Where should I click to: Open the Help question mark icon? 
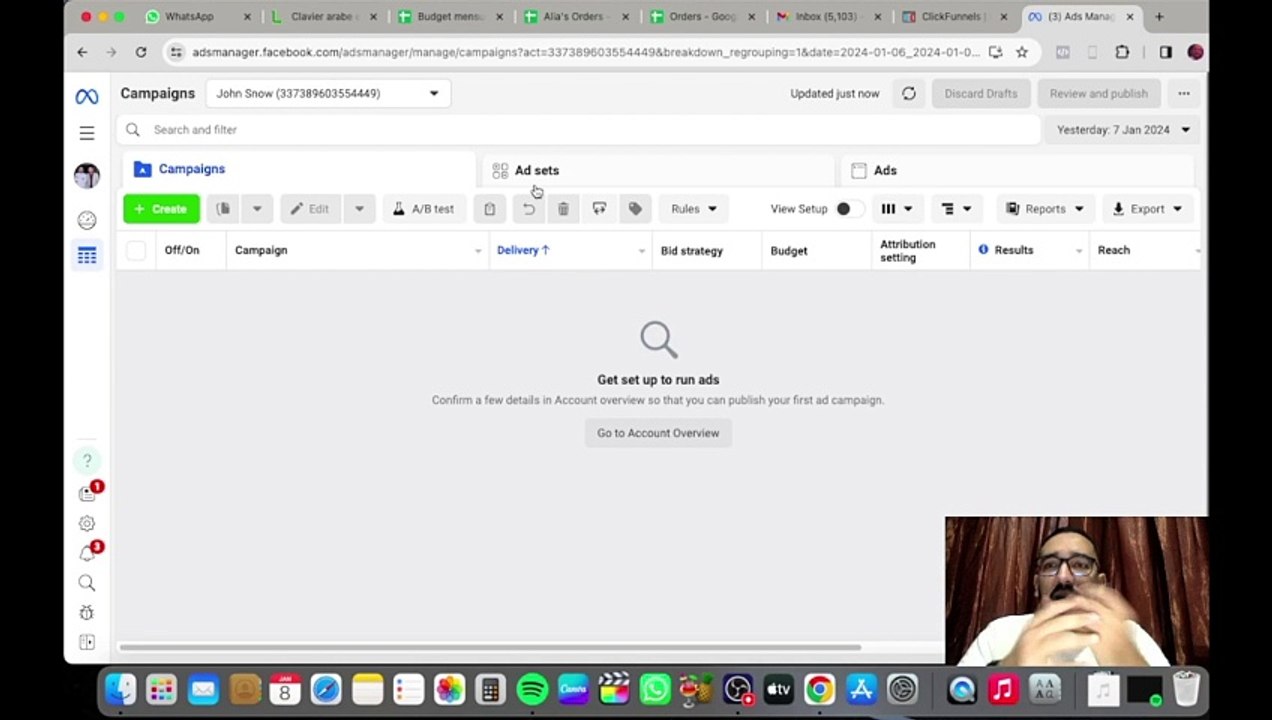87,460
